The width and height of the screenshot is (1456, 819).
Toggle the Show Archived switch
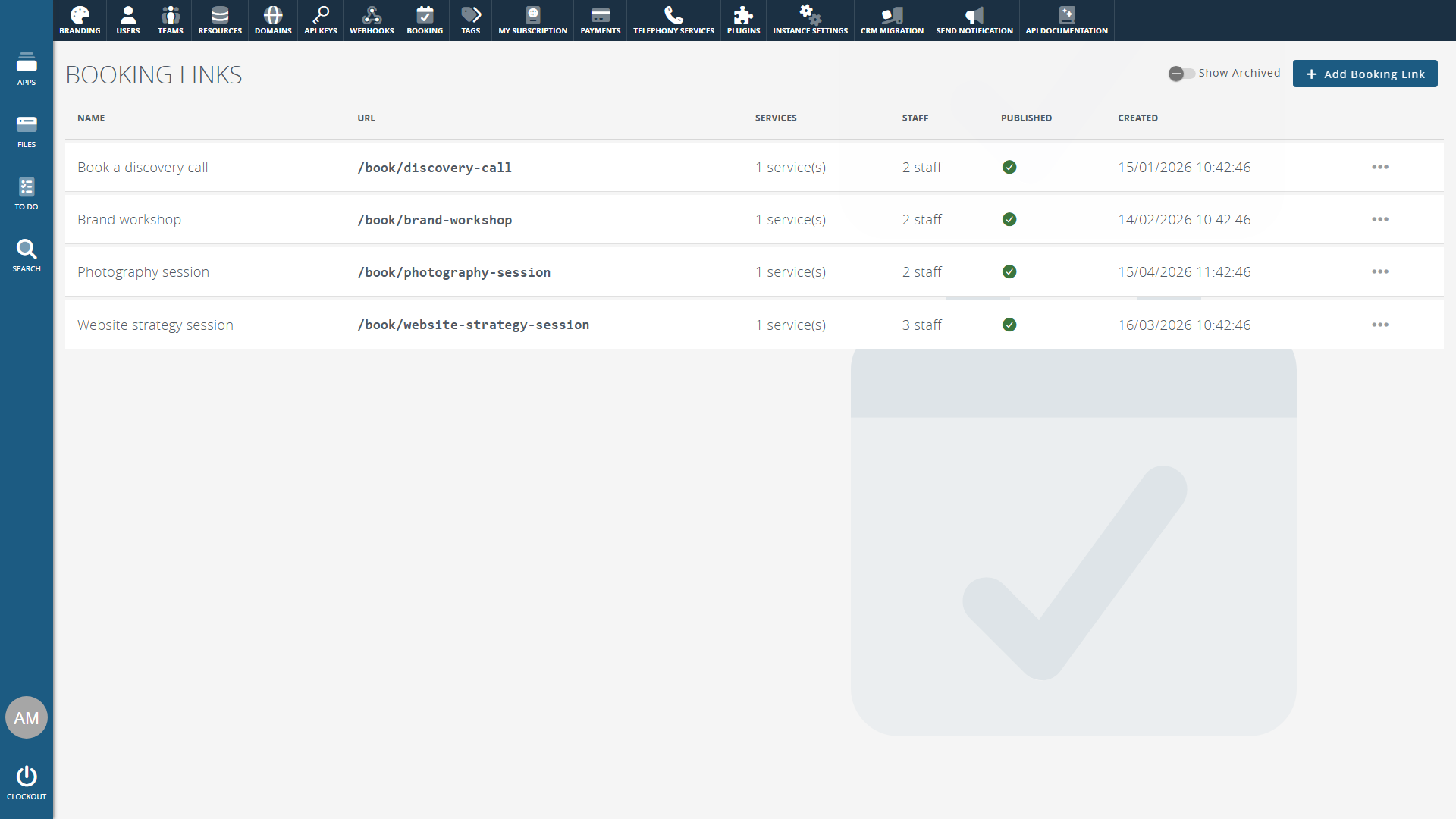pyautogui.click(x=1181, y=74)
